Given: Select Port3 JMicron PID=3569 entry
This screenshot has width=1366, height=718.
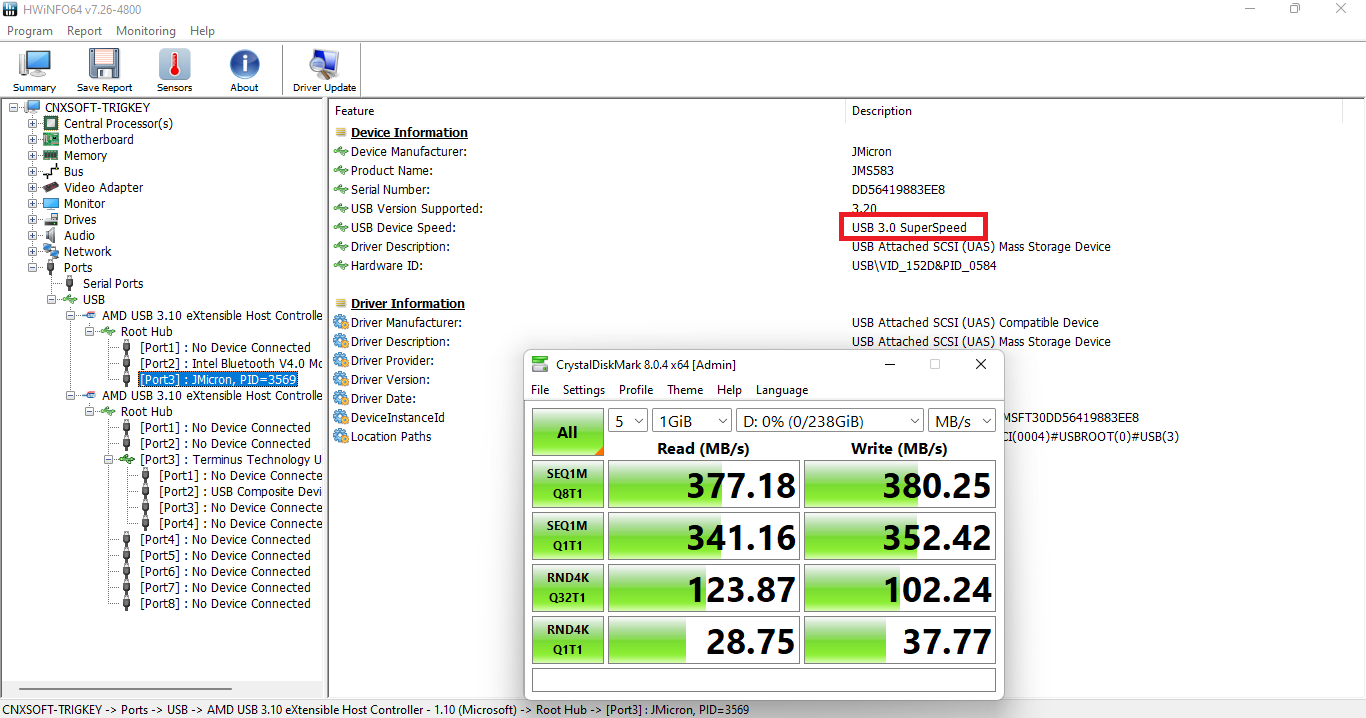Looking at the screenshot, I should [218, 379].
